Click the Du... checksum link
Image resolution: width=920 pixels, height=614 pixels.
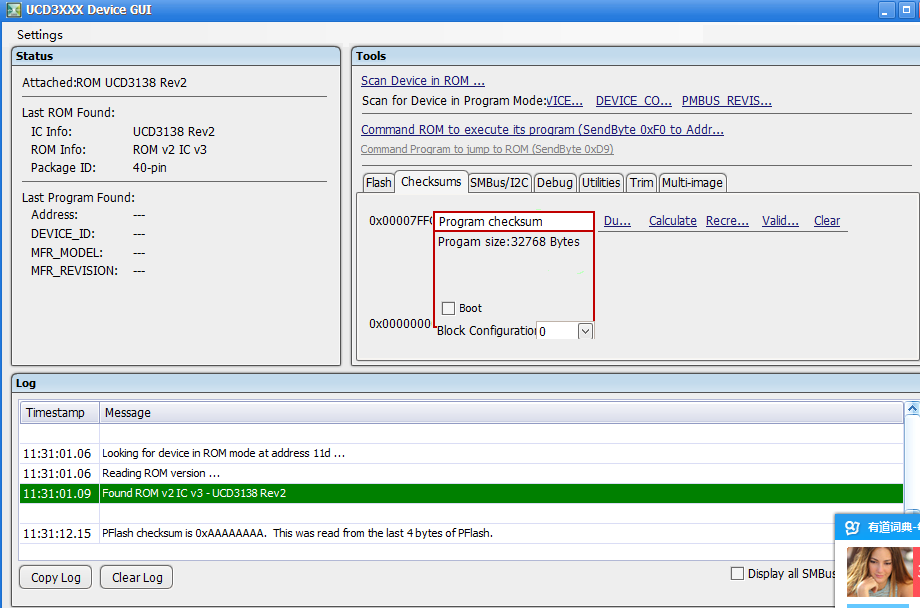(x=617, y=221)
